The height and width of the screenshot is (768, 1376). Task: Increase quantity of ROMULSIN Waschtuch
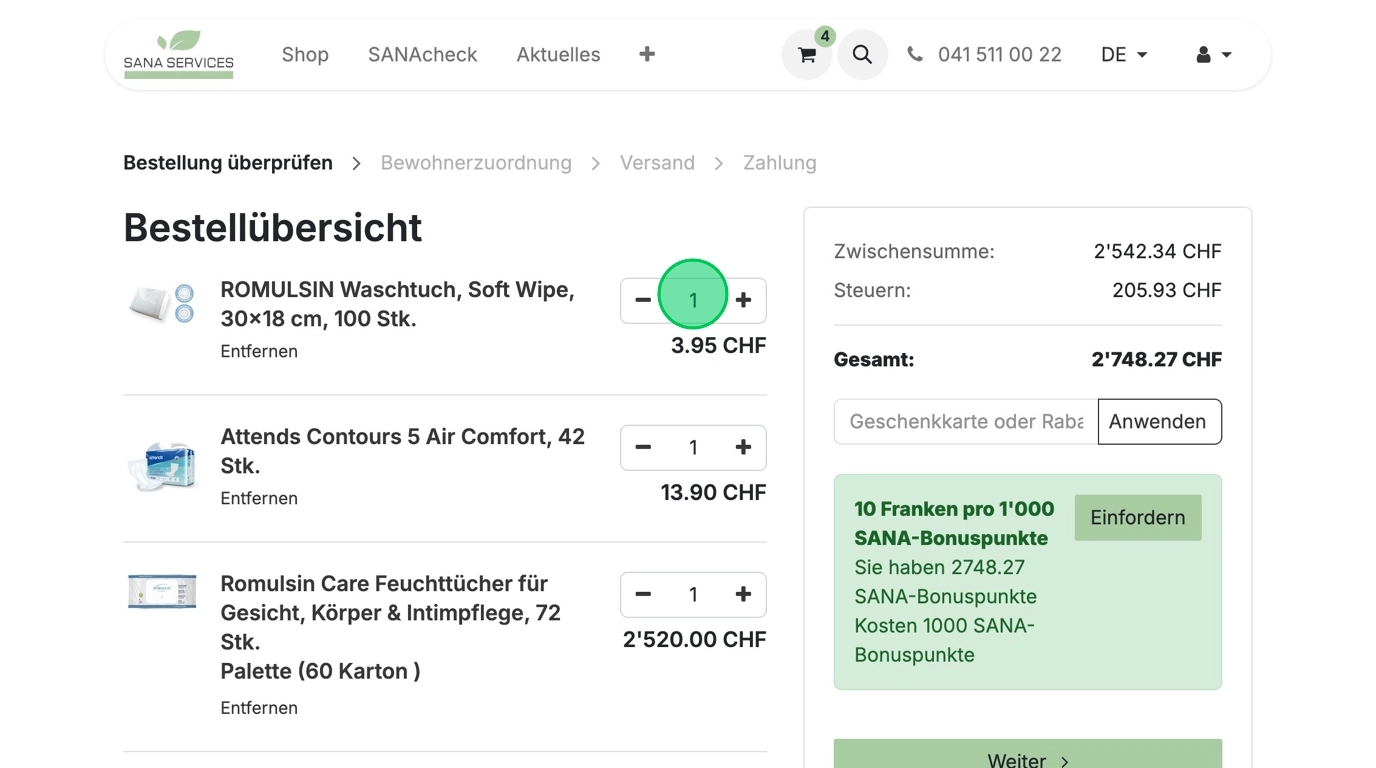click(743, 300)
